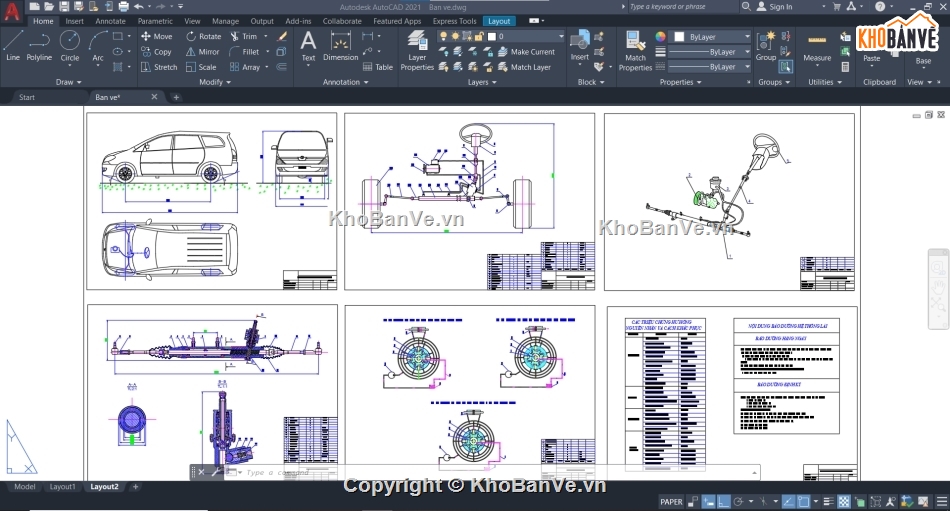Expand the Layers panel dropdown
950x511 pixels.
click(482, 82)
